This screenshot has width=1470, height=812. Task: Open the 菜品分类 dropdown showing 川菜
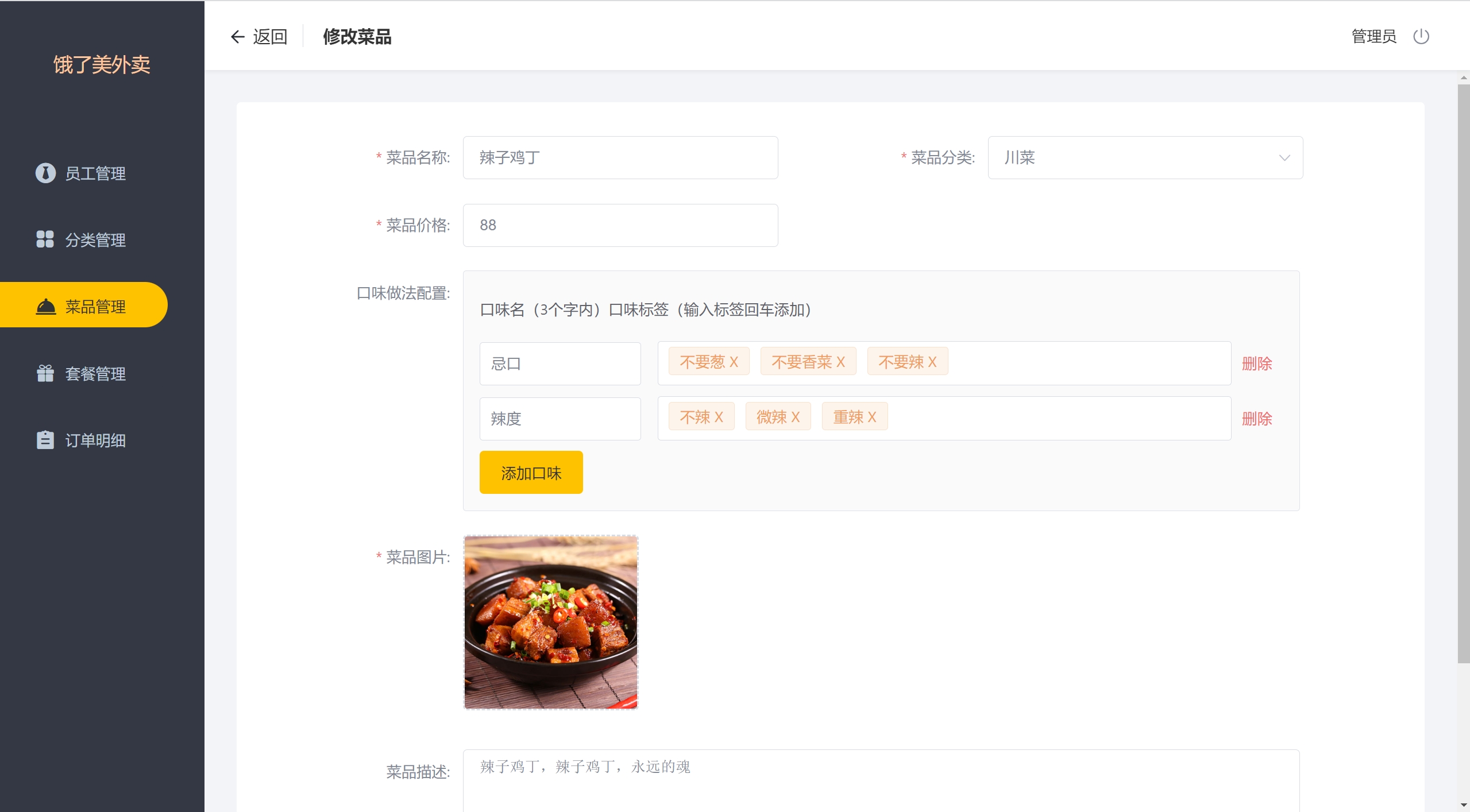tap(1145, 157)
